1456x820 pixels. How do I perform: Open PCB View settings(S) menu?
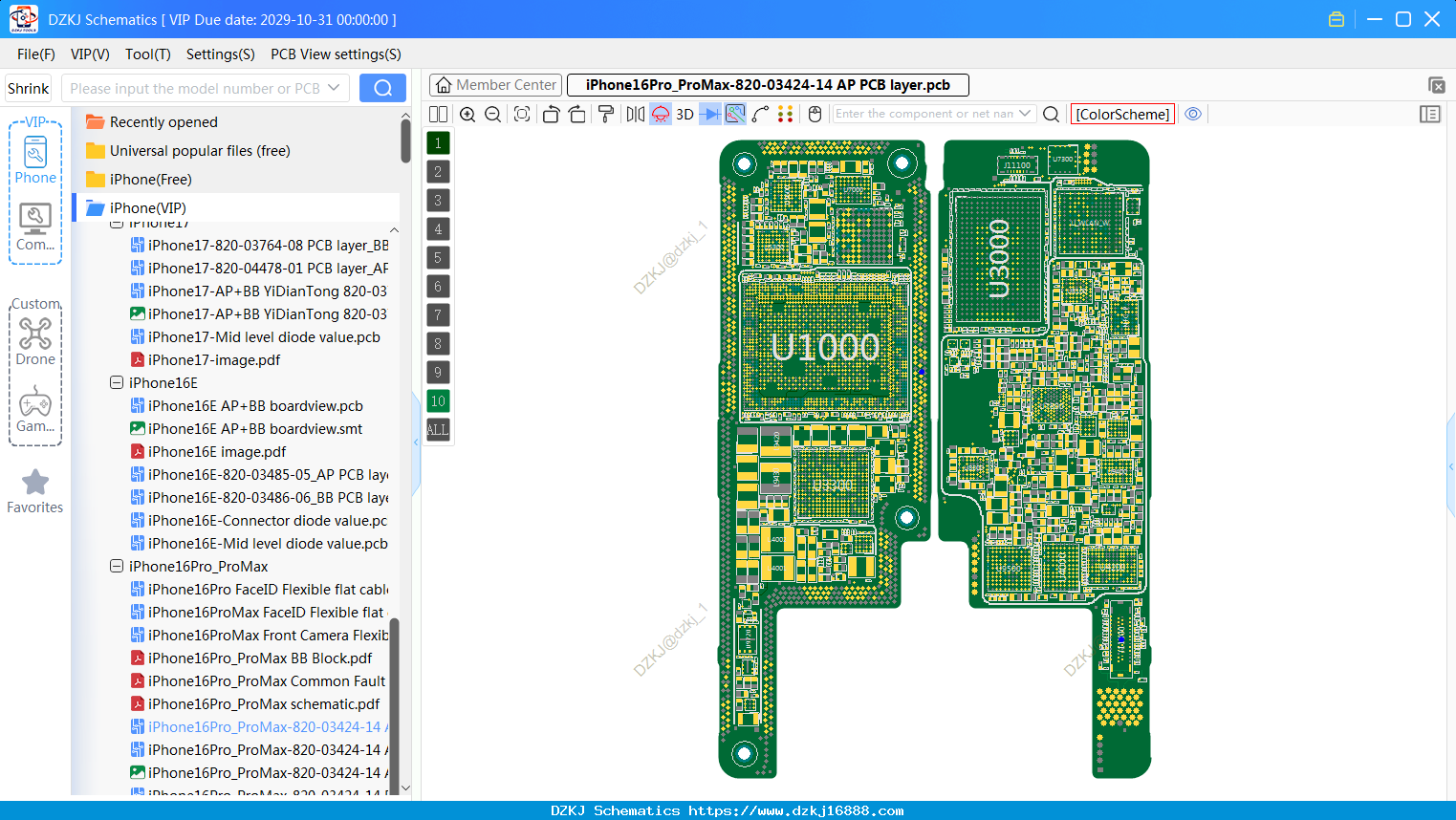(x=337, y=54)
